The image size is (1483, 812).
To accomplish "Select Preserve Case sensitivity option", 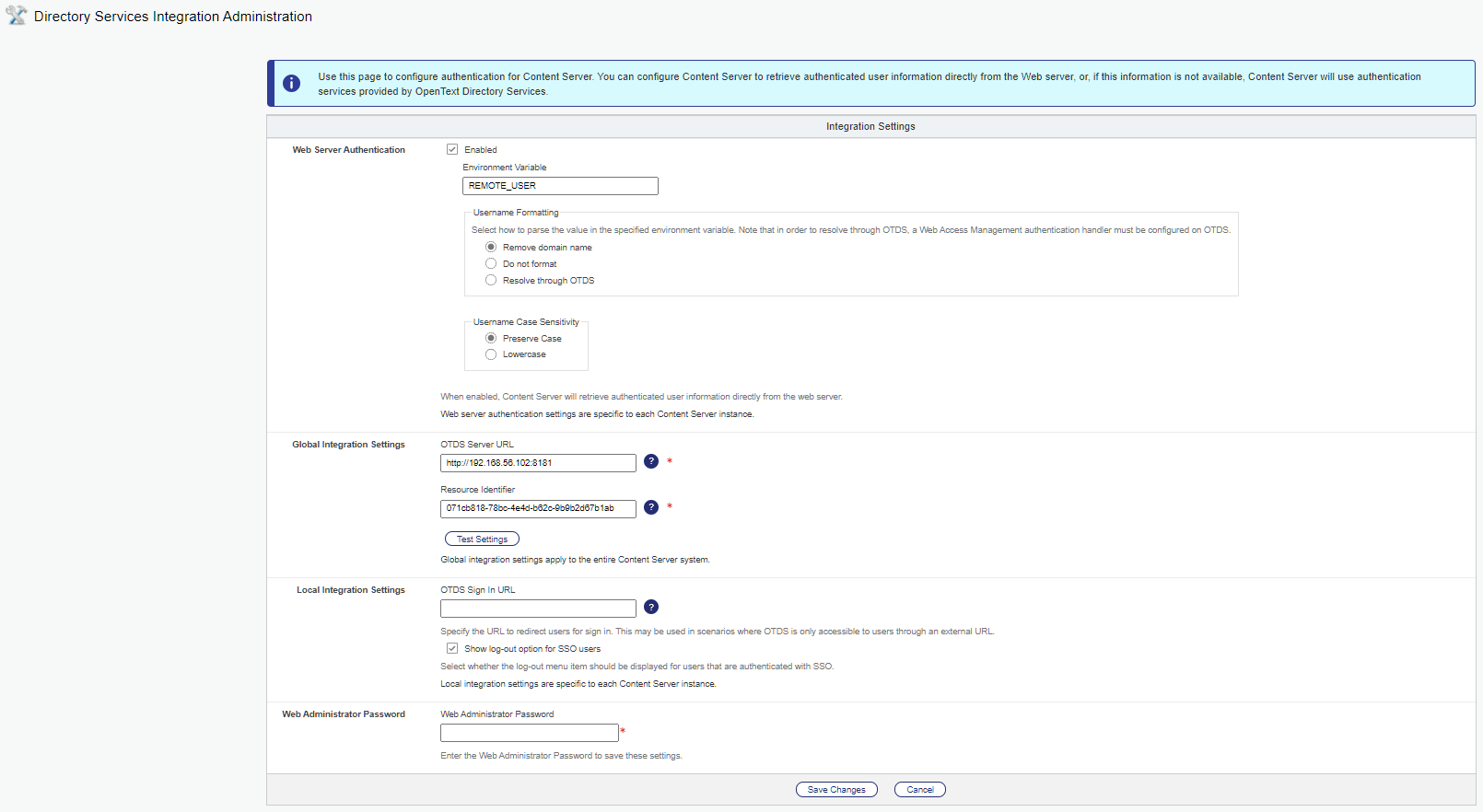I will pos(491,338).
